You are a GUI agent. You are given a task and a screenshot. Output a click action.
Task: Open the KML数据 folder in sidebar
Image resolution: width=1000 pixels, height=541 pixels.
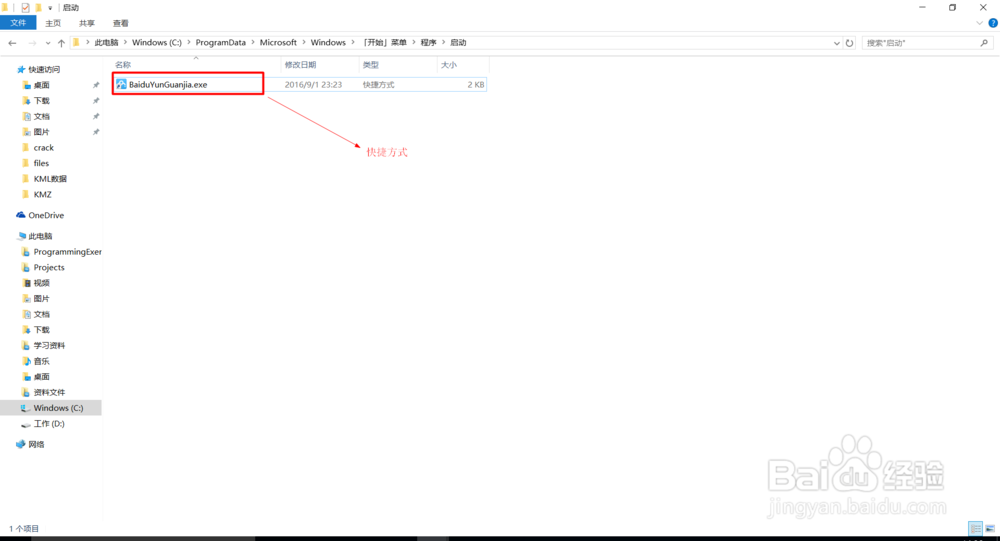pos(50,179)
